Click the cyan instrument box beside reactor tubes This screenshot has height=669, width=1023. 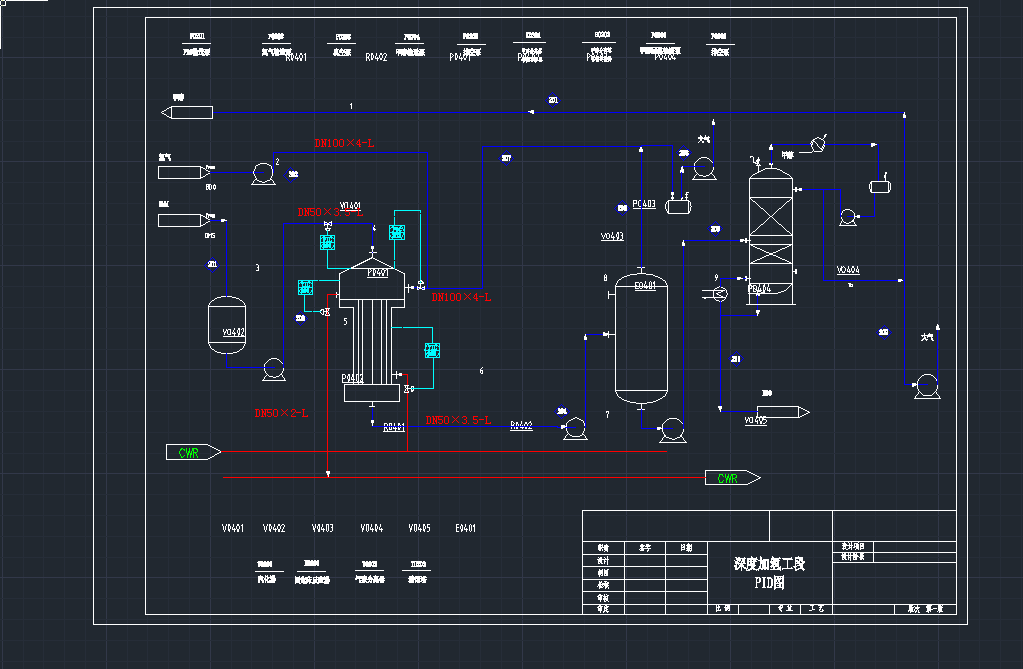click(x=432, y=350)
